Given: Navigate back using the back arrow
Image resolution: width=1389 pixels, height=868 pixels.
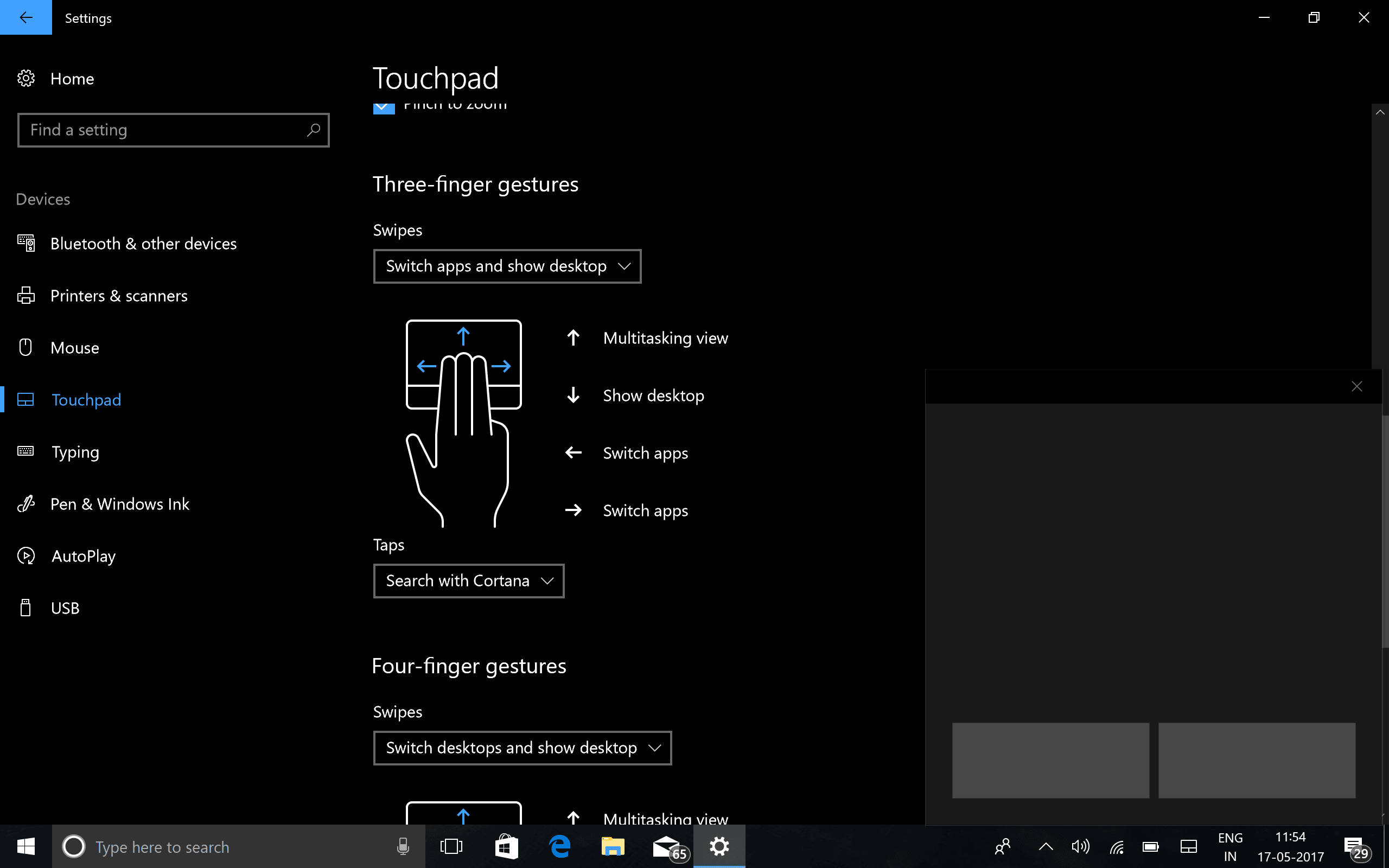Looking at the screenshot, I should [26, 17].
